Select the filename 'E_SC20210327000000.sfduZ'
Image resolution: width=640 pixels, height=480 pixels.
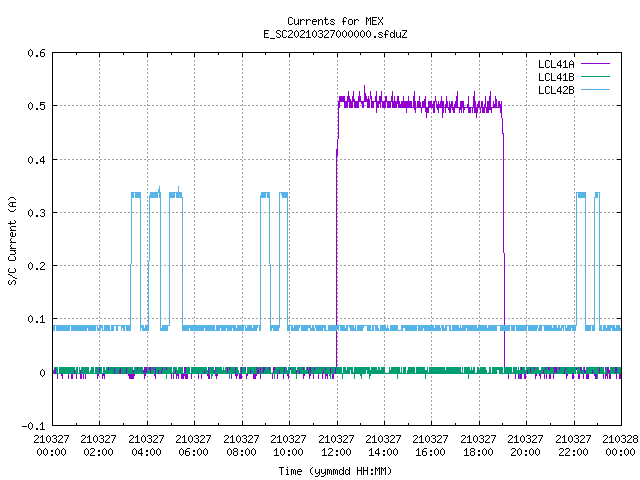tap(335, 34)
